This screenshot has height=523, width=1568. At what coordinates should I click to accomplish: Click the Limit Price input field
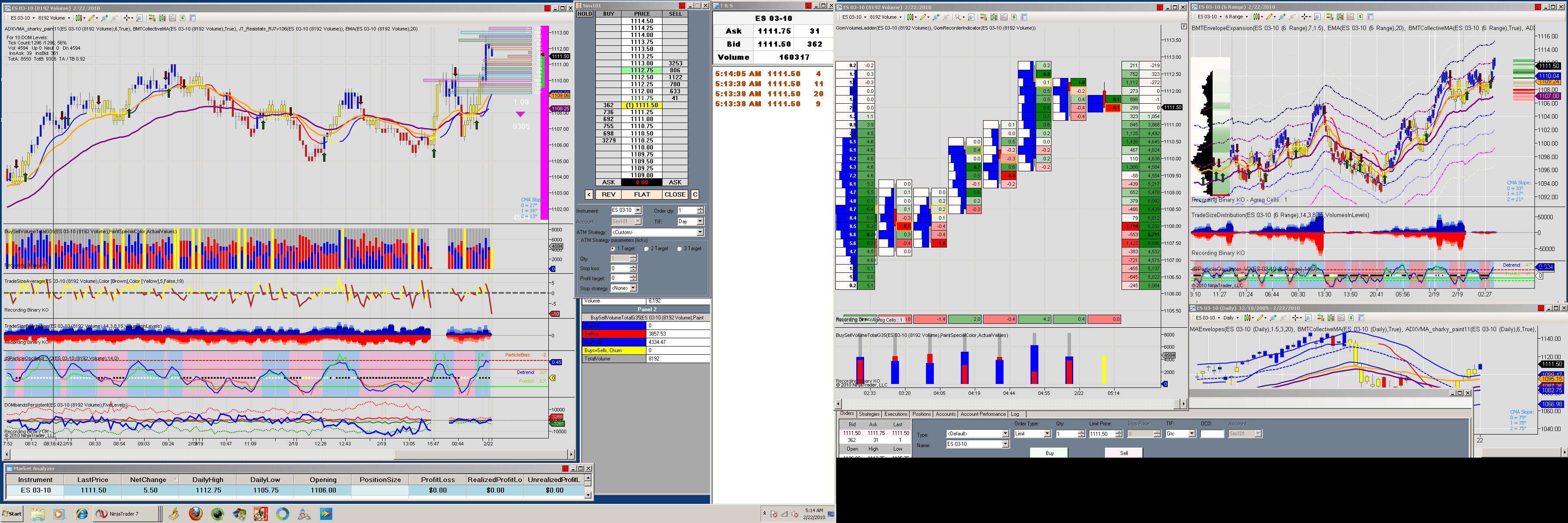click(x=1101, y=434)
